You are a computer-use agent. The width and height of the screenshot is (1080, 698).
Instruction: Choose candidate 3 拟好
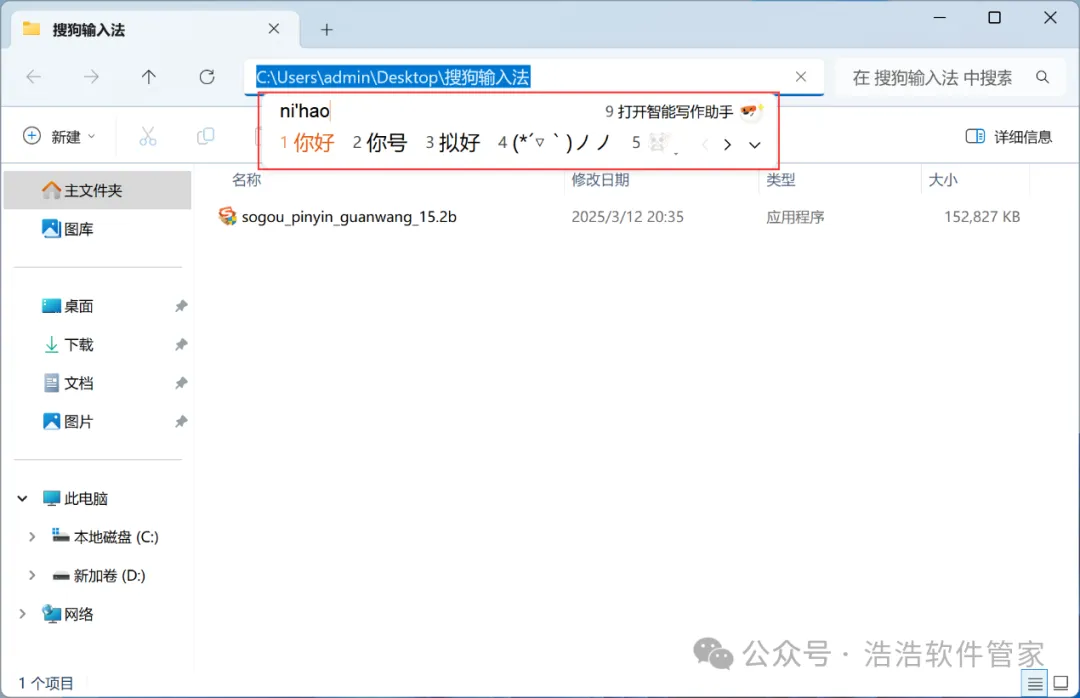[x=453, y=143]
